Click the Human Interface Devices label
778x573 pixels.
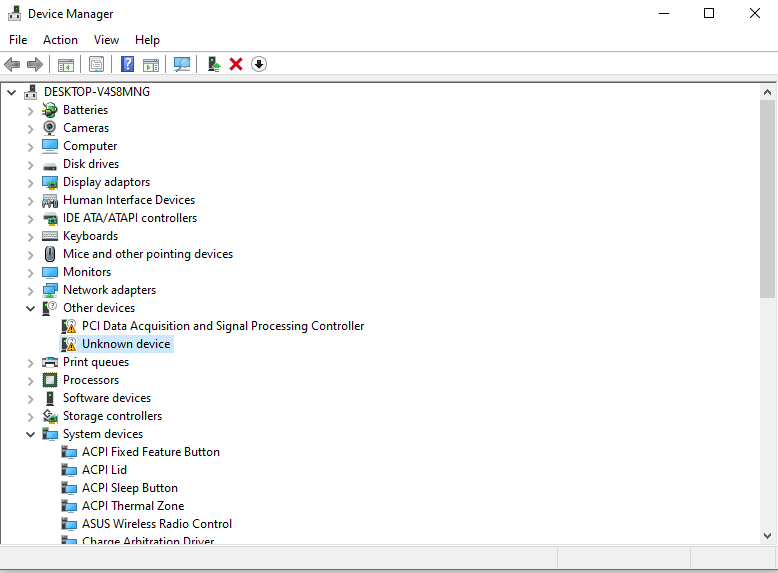tap(129, 200)
